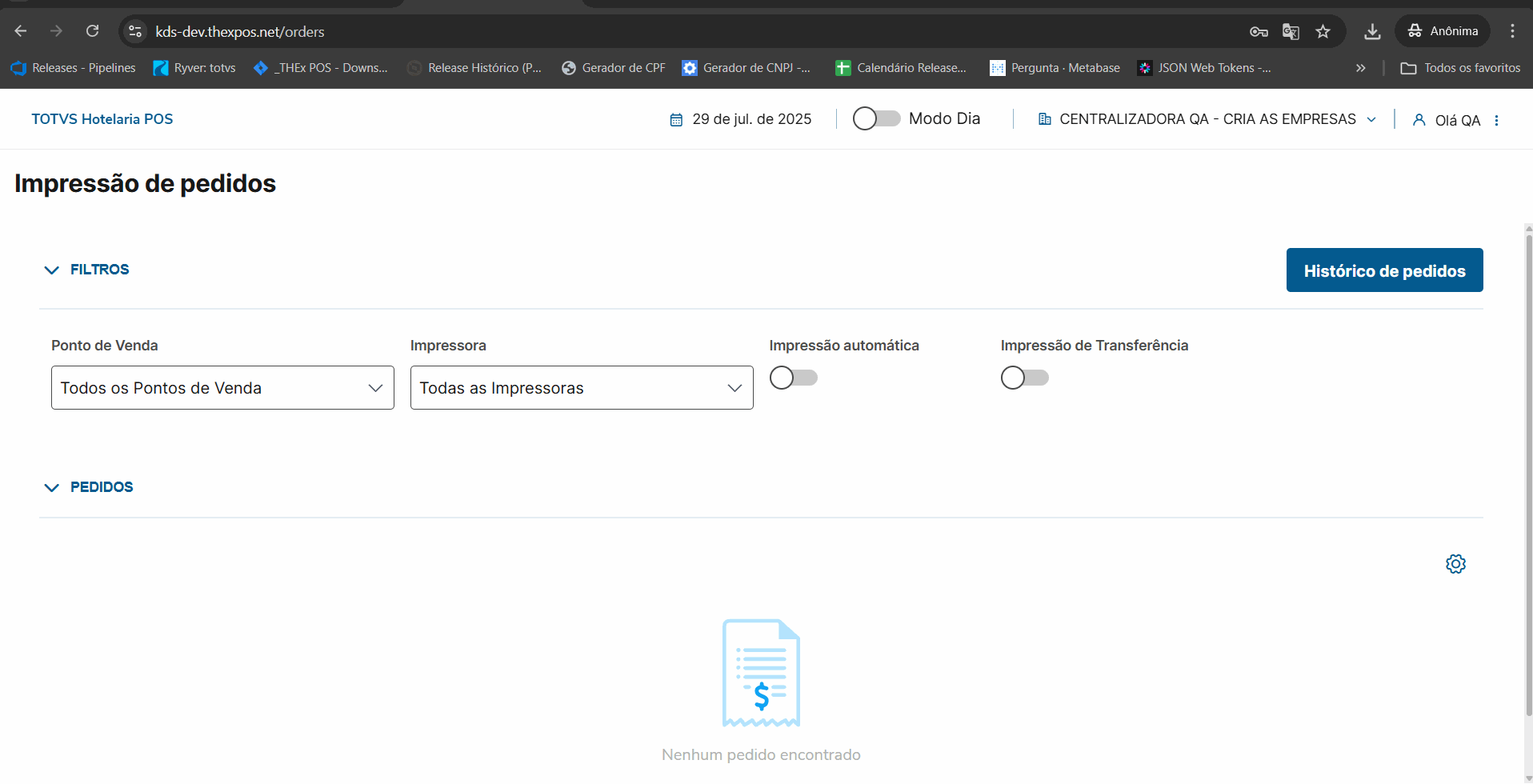
Task: Open browser downloads icon
Action: click(1372, 31)
